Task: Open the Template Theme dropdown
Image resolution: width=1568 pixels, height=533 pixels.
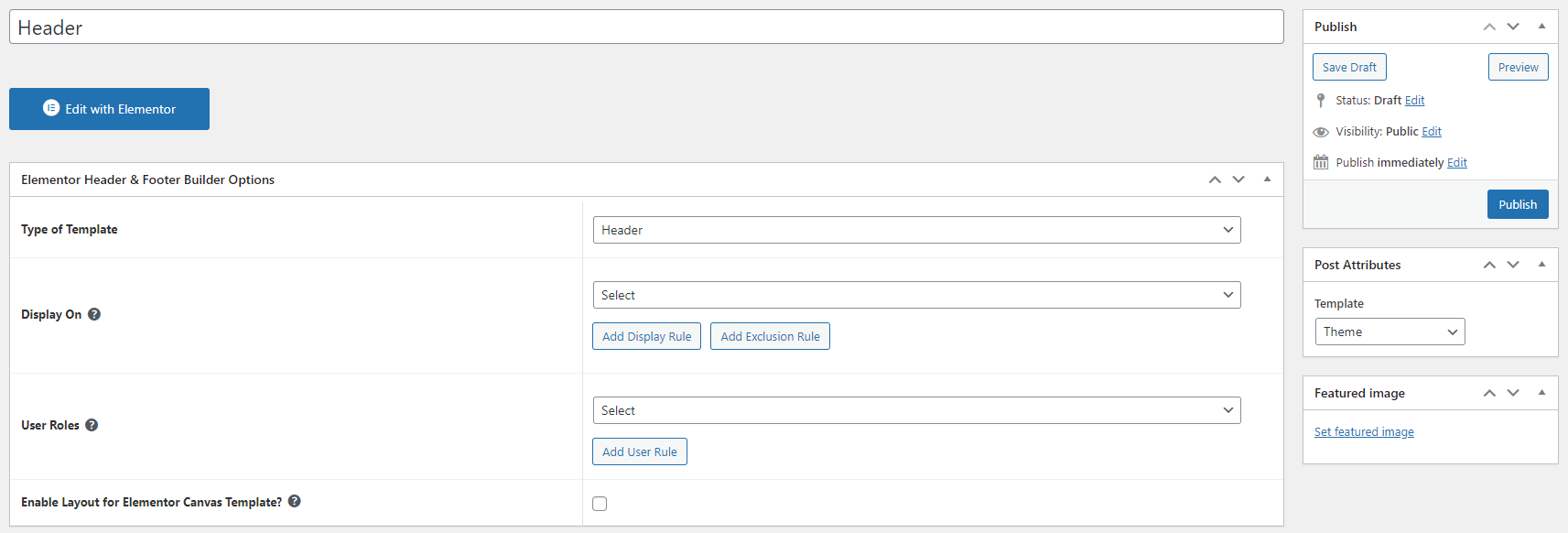Action: 1390,332
